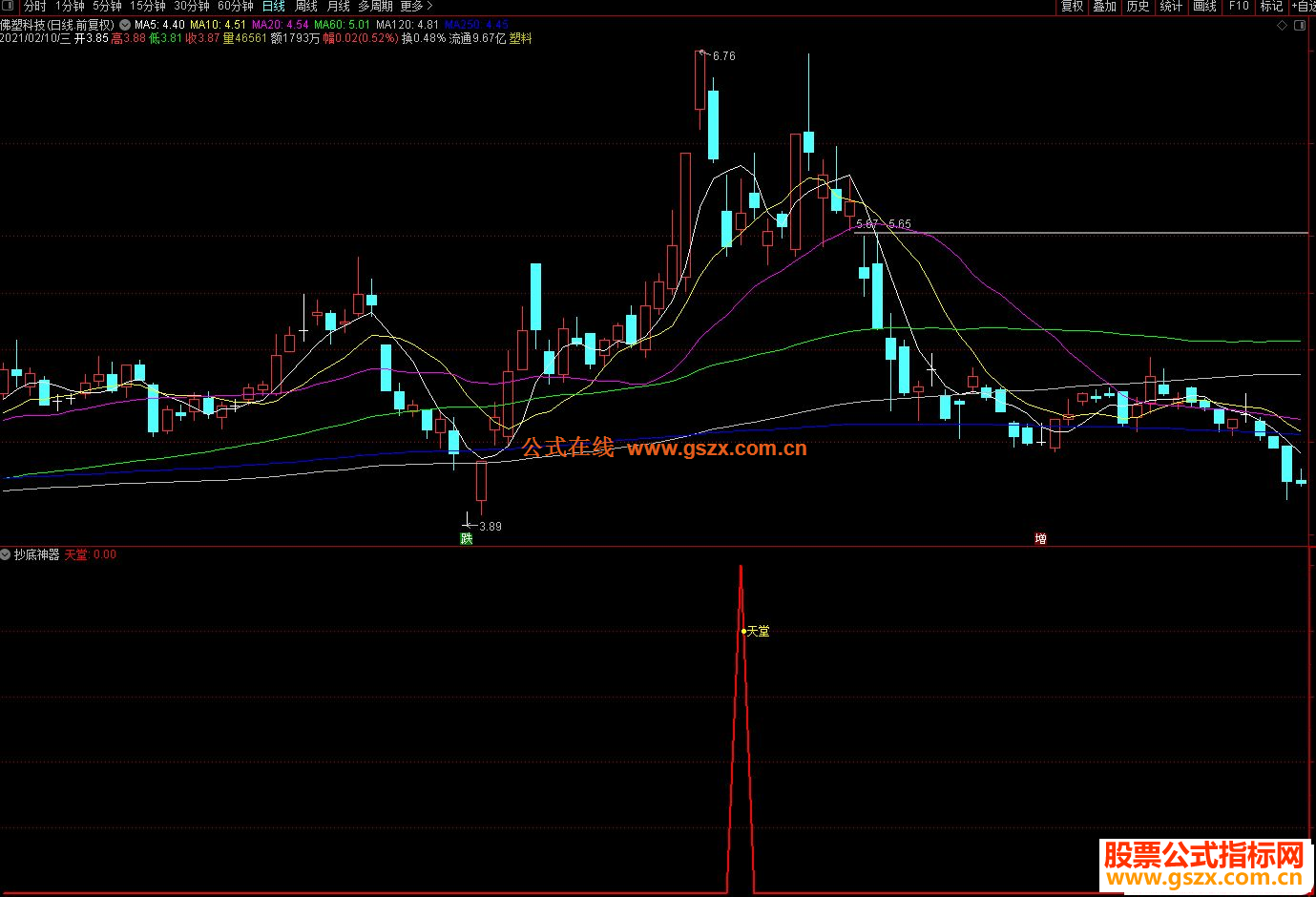Click the 标记 mark button
The width and height of the screenshot is (1316, 897).
1271,6
